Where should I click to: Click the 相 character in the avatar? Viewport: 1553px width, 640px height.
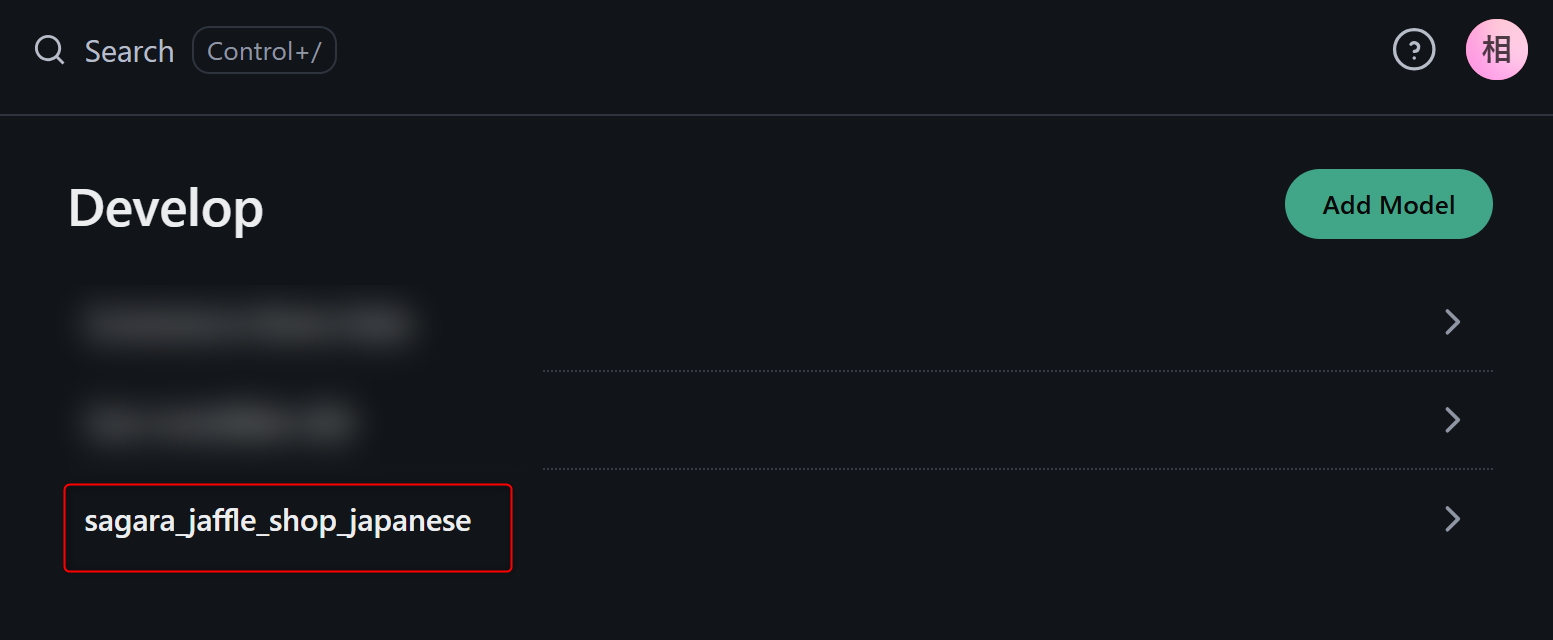(x=1496, y=49)
